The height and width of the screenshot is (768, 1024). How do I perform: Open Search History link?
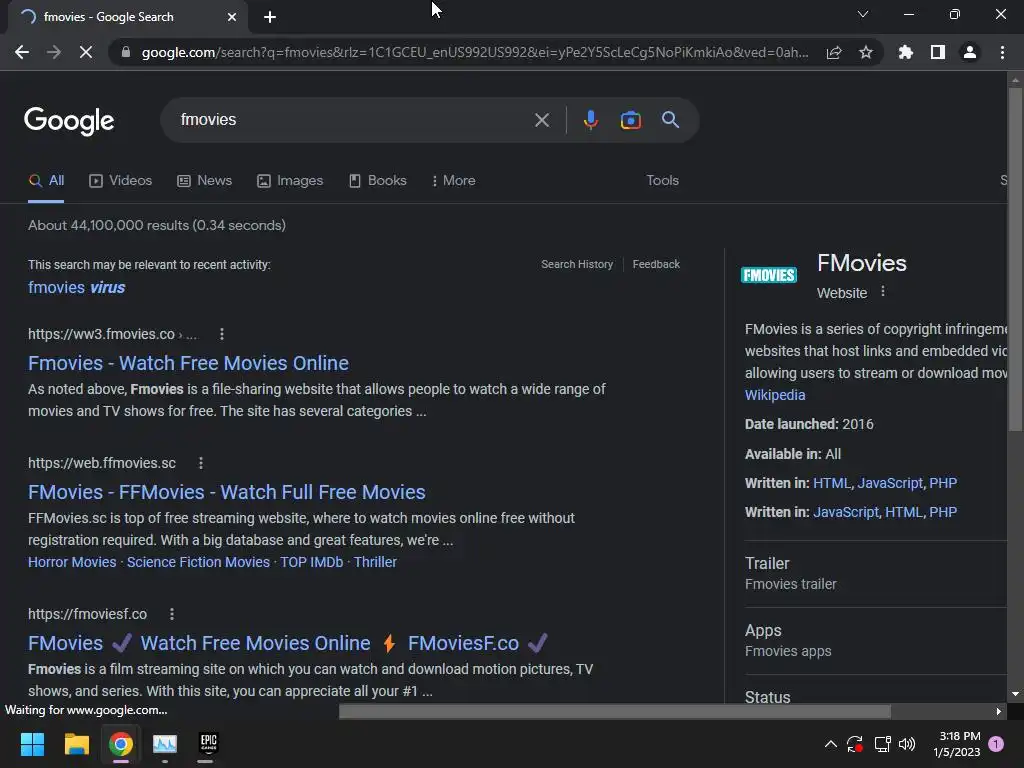coord(577,264)
